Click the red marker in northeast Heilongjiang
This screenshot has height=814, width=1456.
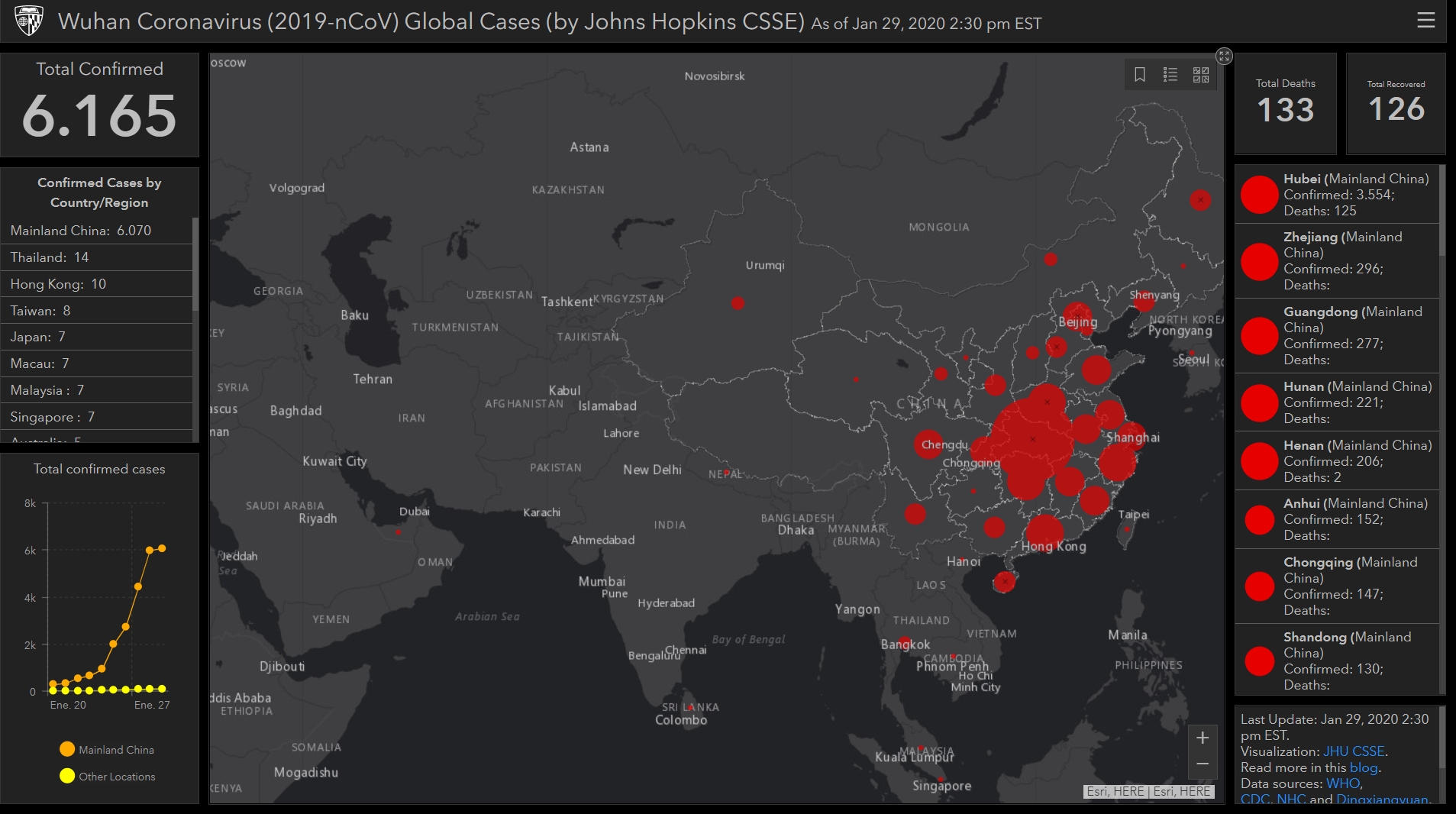(x=1200, y=200)
